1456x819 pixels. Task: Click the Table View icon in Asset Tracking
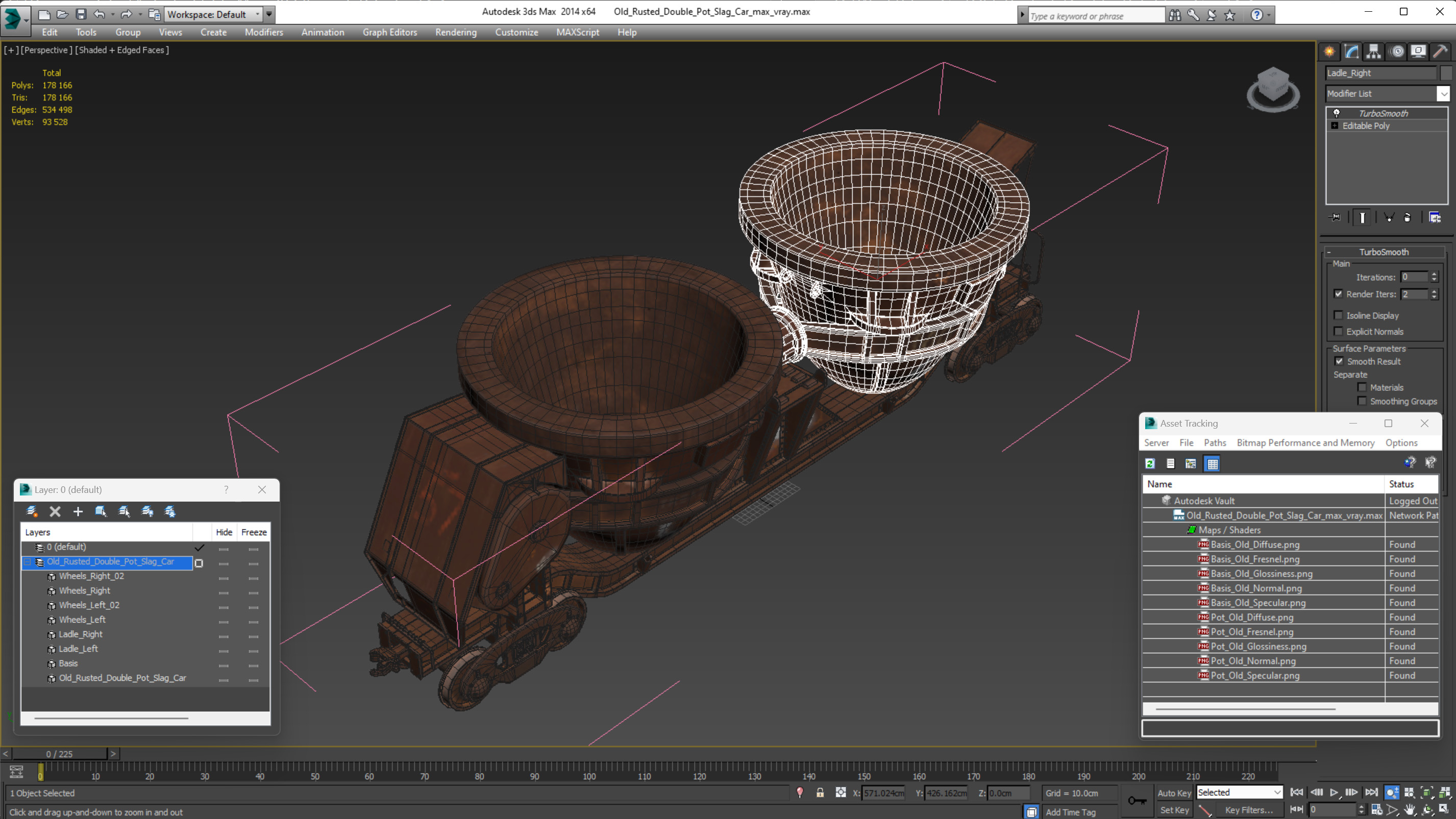click(x=1213, y=463)
